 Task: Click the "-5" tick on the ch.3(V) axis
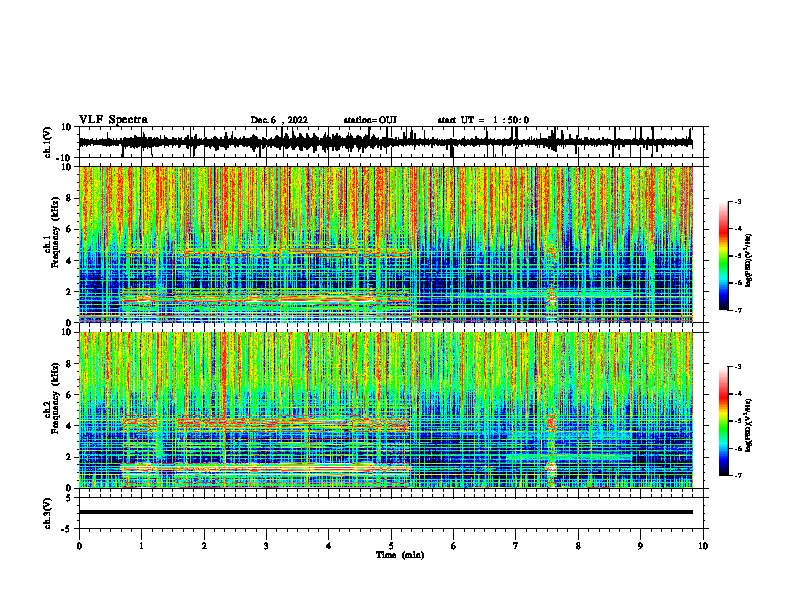[67, 529]
